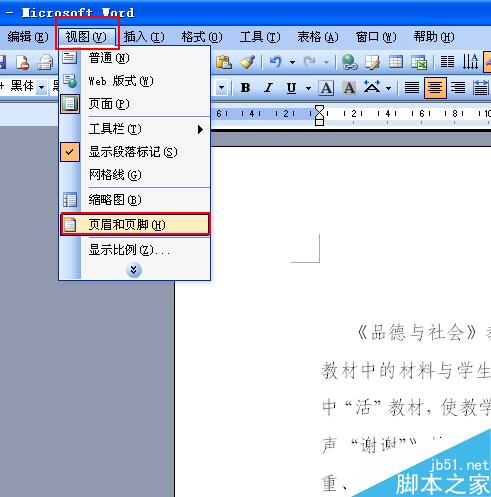Open the Undo history dropdown arrow
491x497 pixels.
pos(292,62)
